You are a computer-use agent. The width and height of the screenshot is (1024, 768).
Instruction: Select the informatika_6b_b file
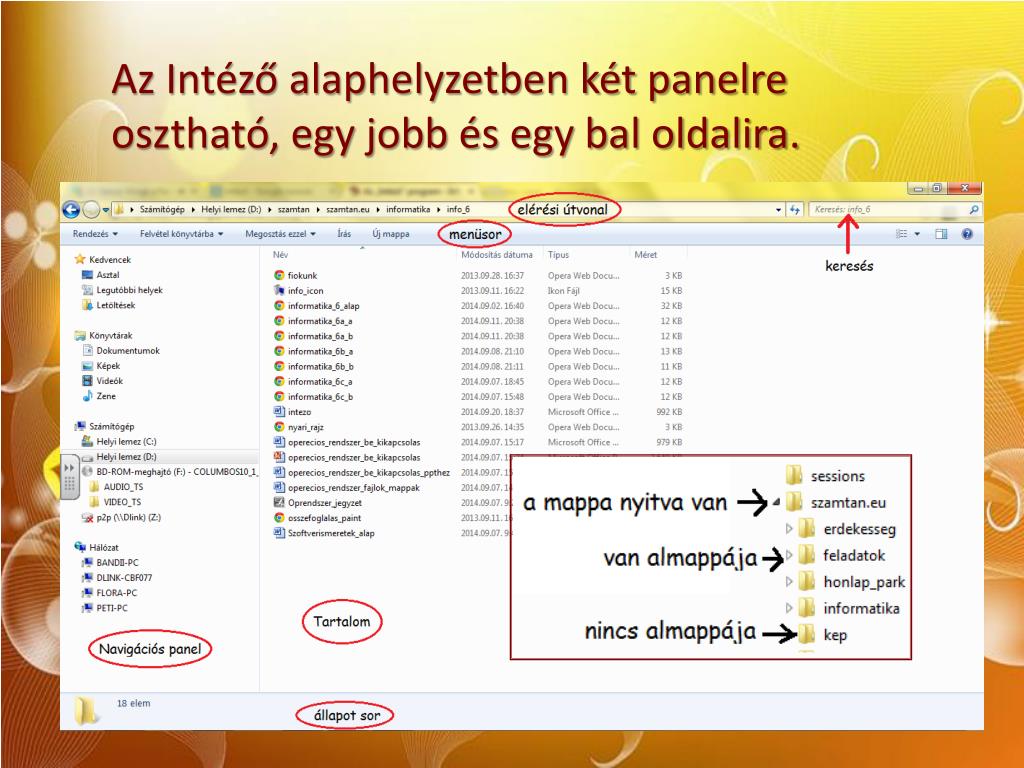pos(321,366)
